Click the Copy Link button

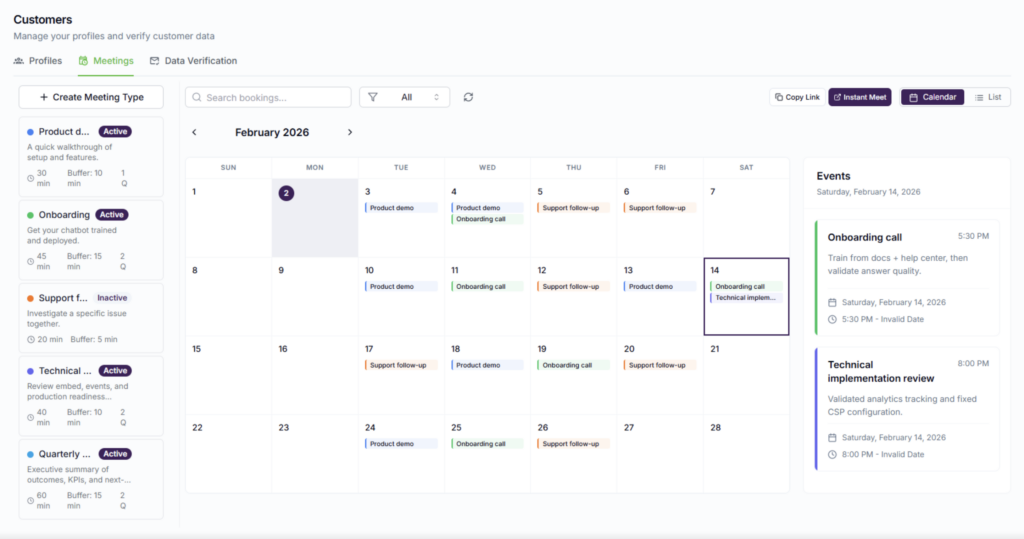(x=797, y=97)
